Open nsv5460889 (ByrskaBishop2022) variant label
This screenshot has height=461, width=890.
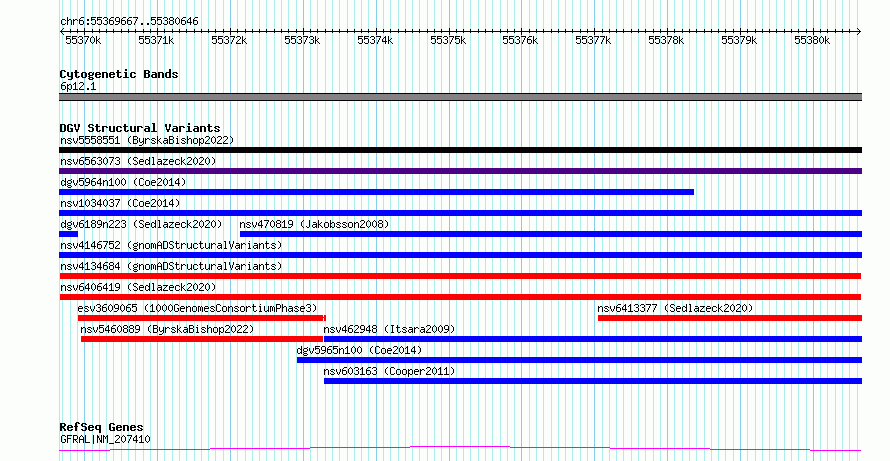167,329
